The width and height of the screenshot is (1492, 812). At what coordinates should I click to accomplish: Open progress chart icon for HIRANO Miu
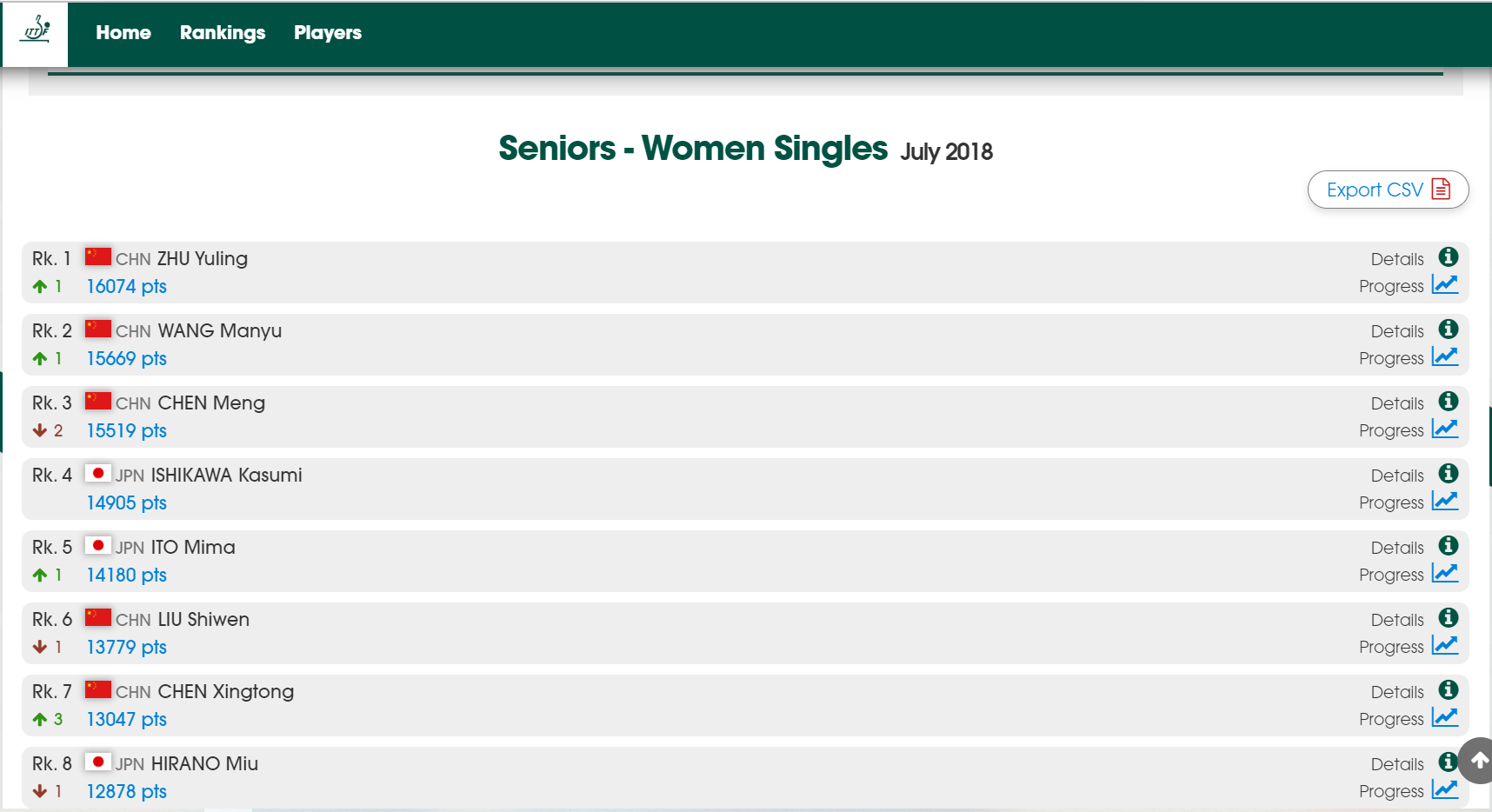(1444, 790)
